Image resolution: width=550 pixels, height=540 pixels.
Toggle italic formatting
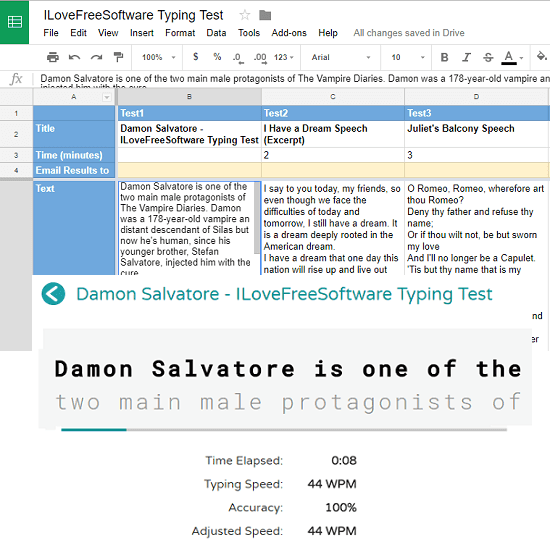pyautogui.click(x=466, y=57)
